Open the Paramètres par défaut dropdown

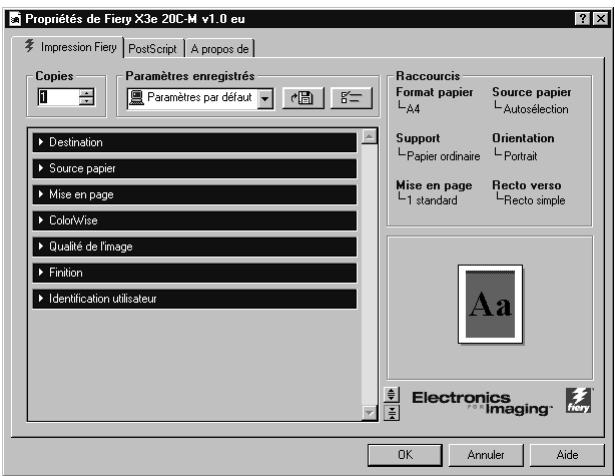click(265, 98)
